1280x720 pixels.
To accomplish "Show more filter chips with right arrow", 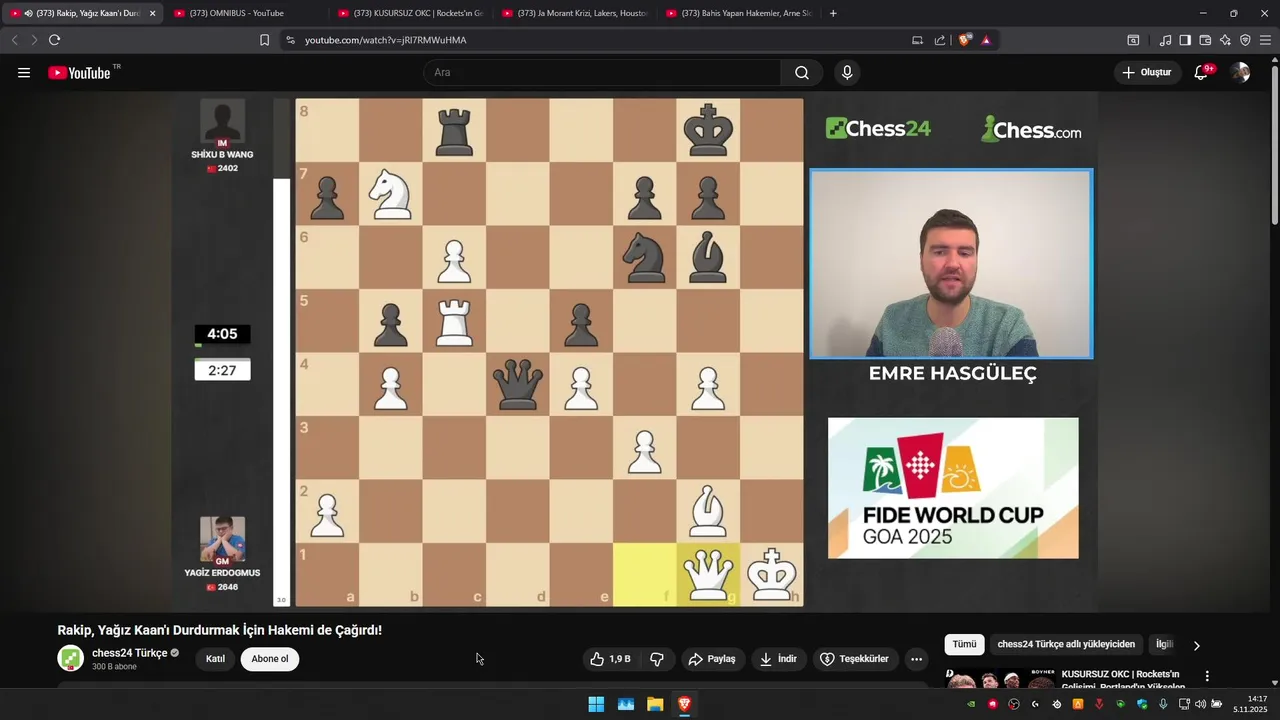I will tap(1196, 645).
